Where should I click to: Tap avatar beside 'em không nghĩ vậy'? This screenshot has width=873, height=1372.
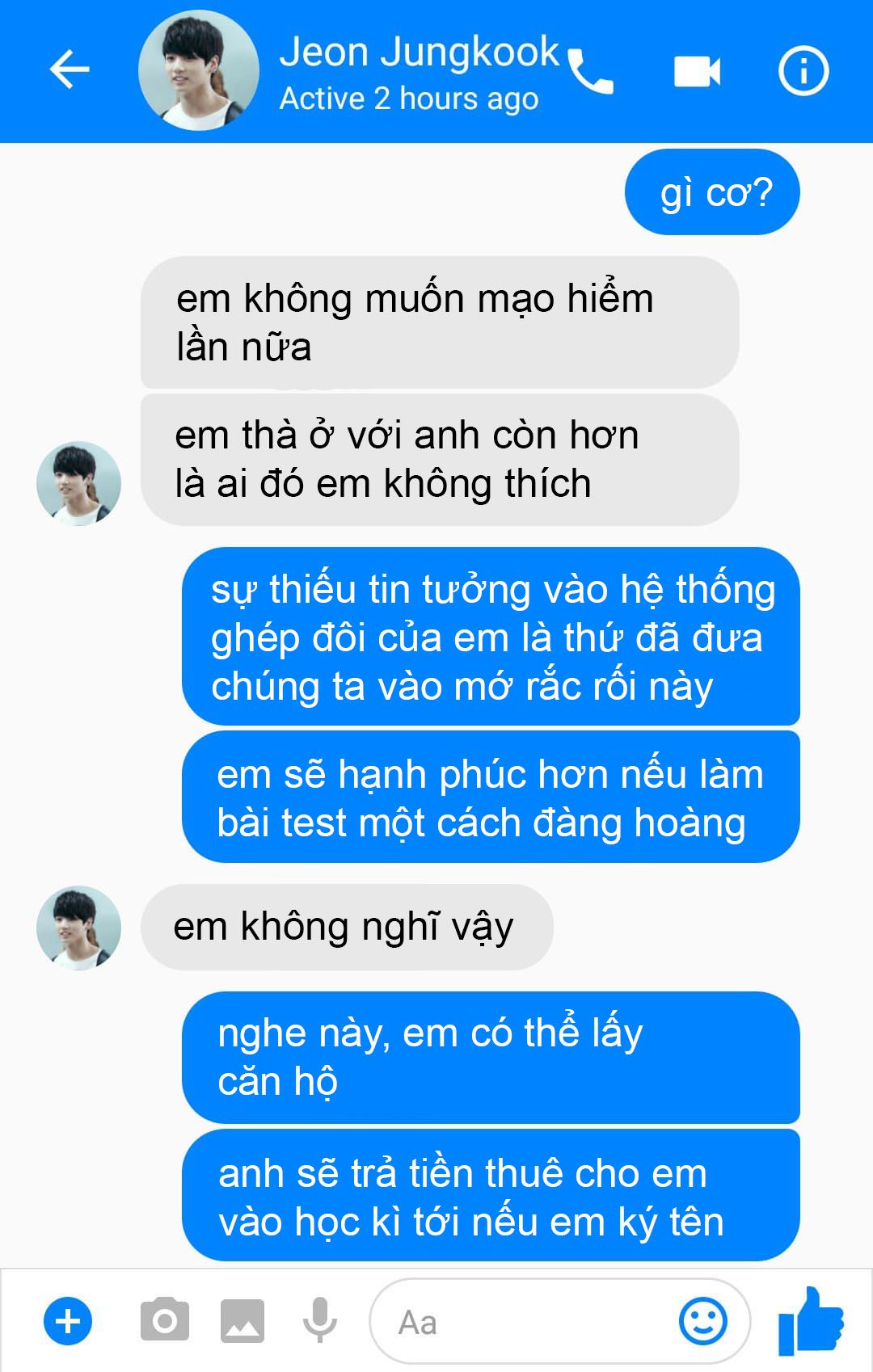(78, 928)
